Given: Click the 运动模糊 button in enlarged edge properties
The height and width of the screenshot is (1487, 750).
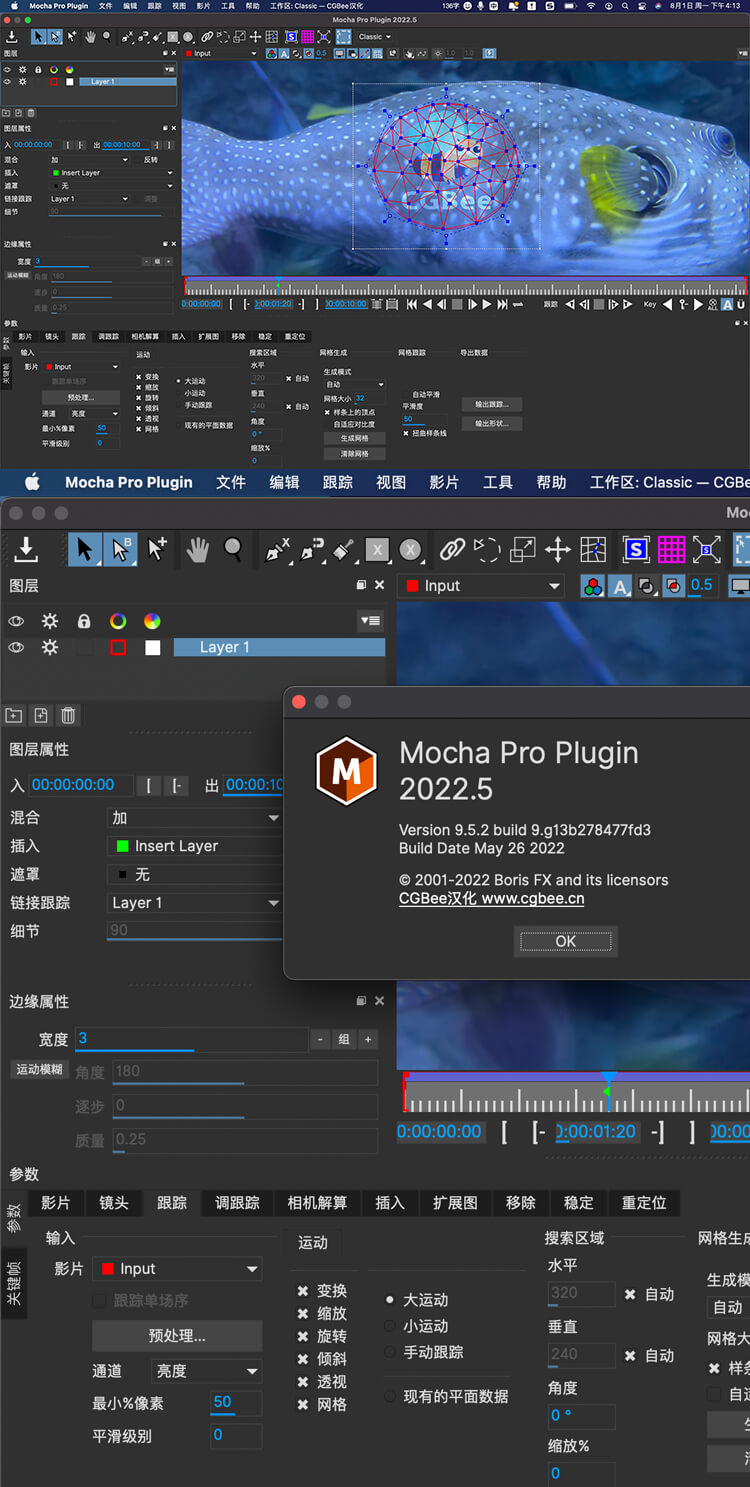Looking at the screenshot, I should tap(39, 1069).
